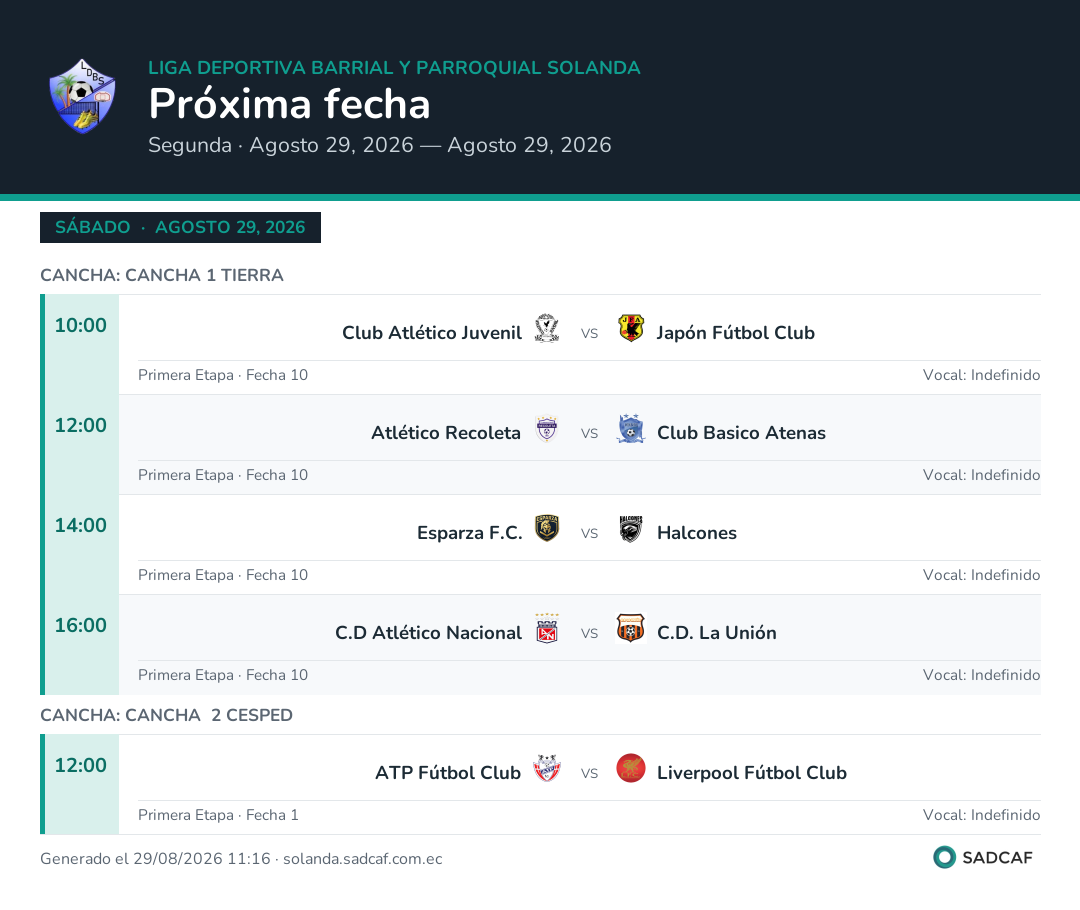
Task: Click the LDBS league shield logo
Action: coord(82,96)
